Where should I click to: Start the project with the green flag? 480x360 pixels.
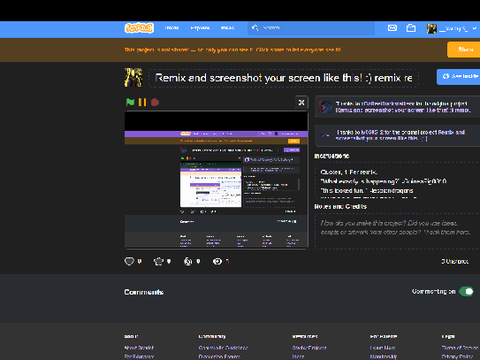pos(130,102)
